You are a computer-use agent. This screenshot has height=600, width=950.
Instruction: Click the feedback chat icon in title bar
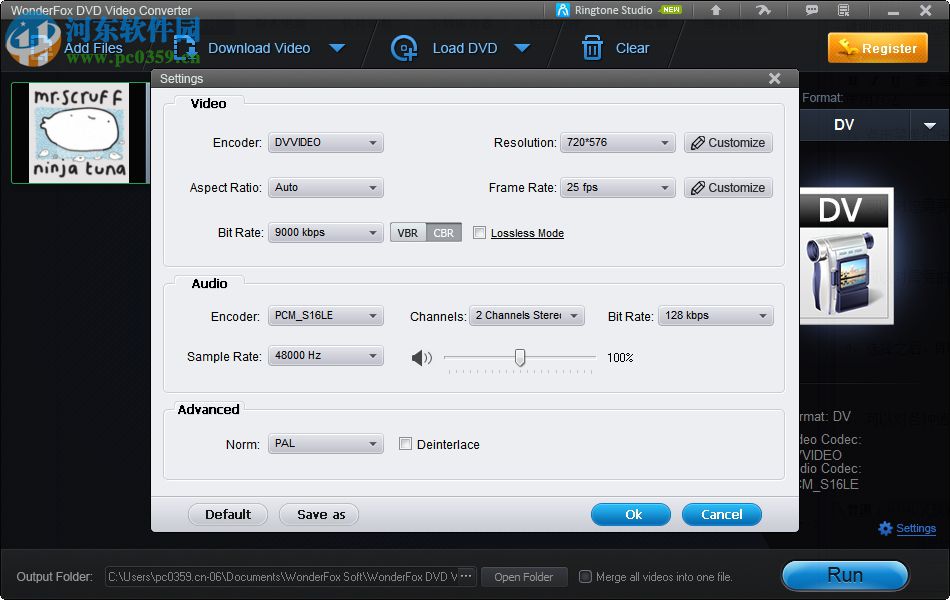812,10
